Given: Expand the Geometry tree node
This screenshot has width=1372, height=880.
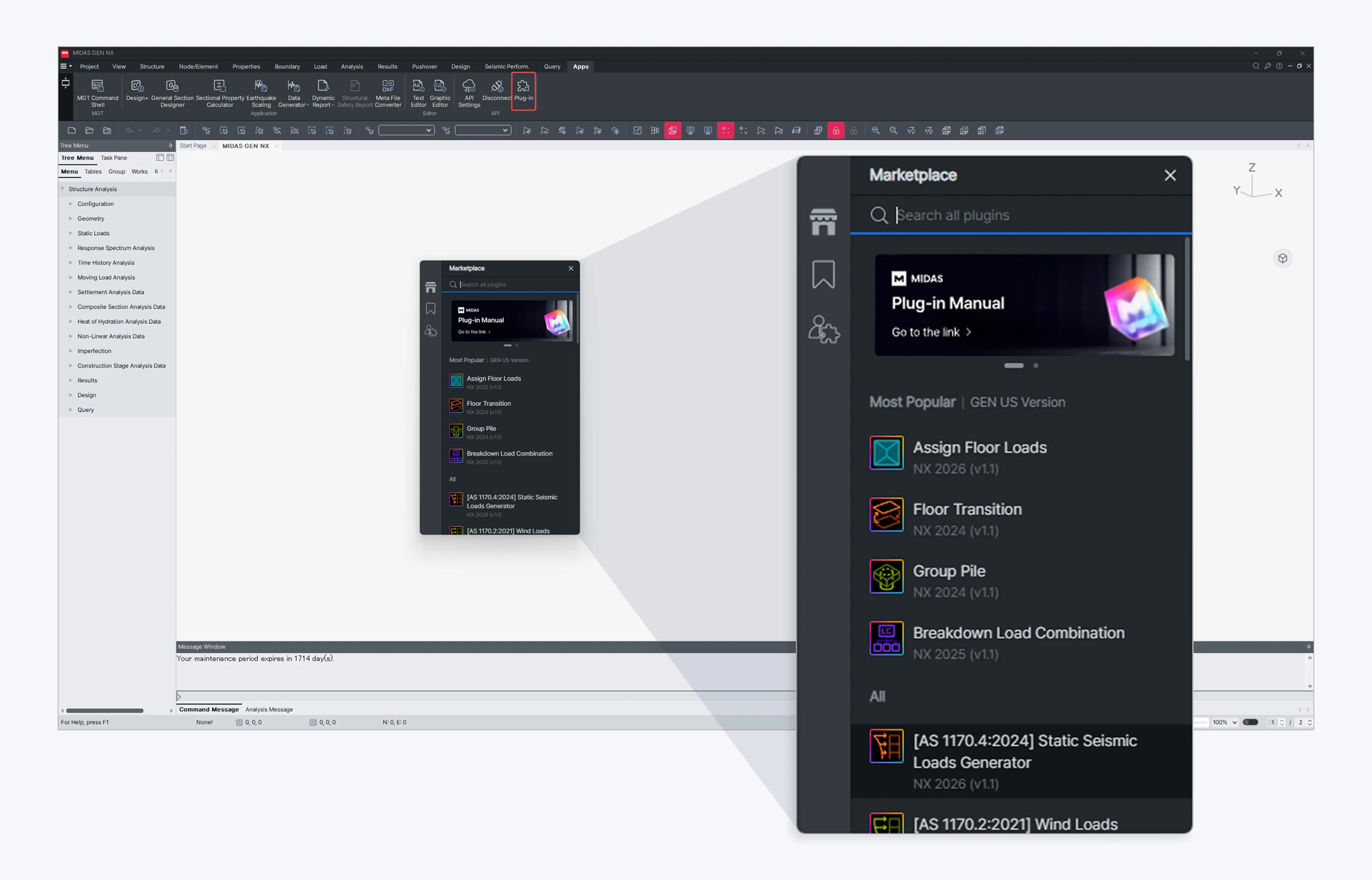Looking at the screenshot, I should pyautogui.click(x=71, y=219).
